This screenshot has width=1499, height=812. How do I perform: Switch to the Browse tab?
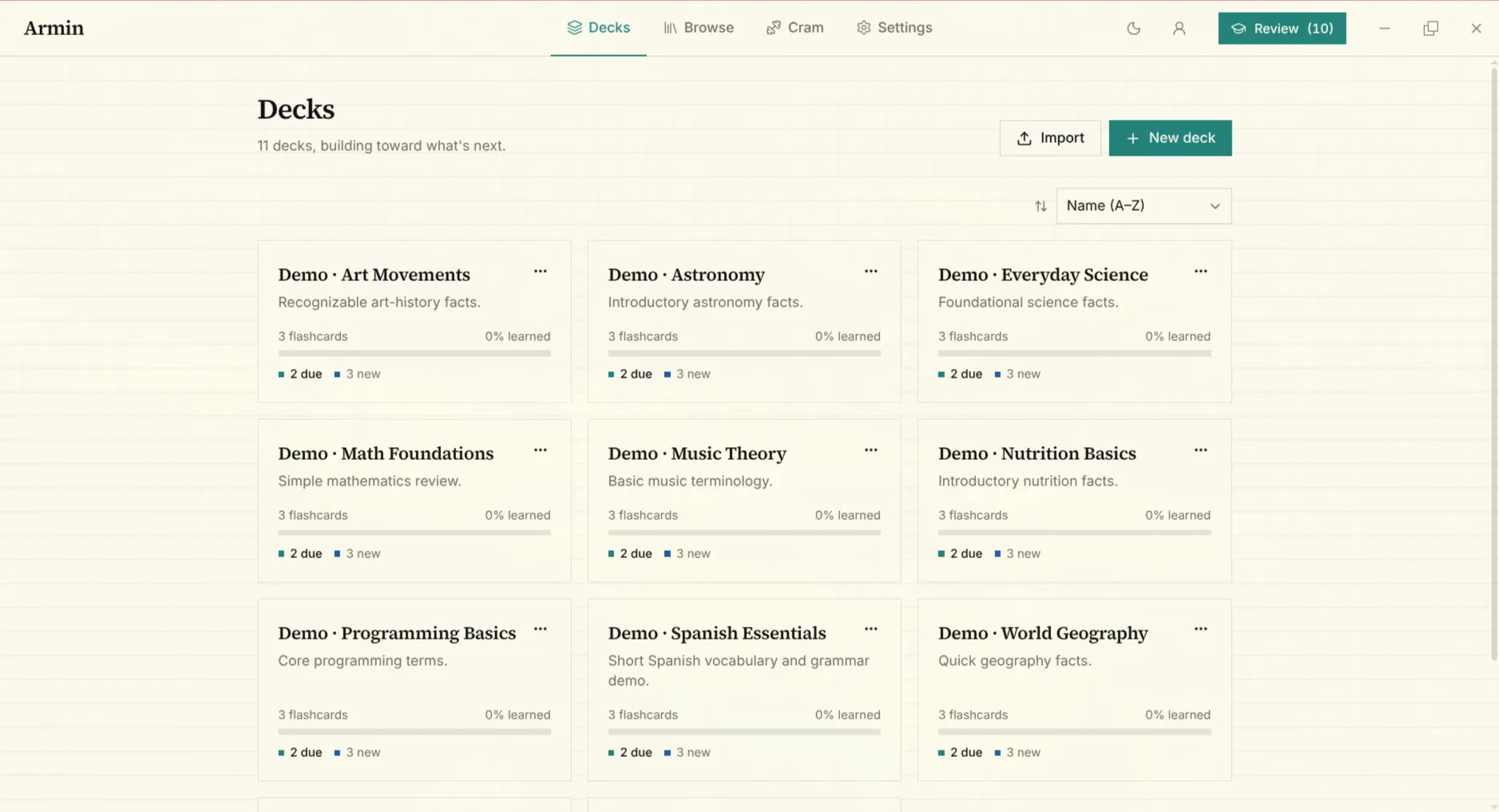tap(698, 28)
